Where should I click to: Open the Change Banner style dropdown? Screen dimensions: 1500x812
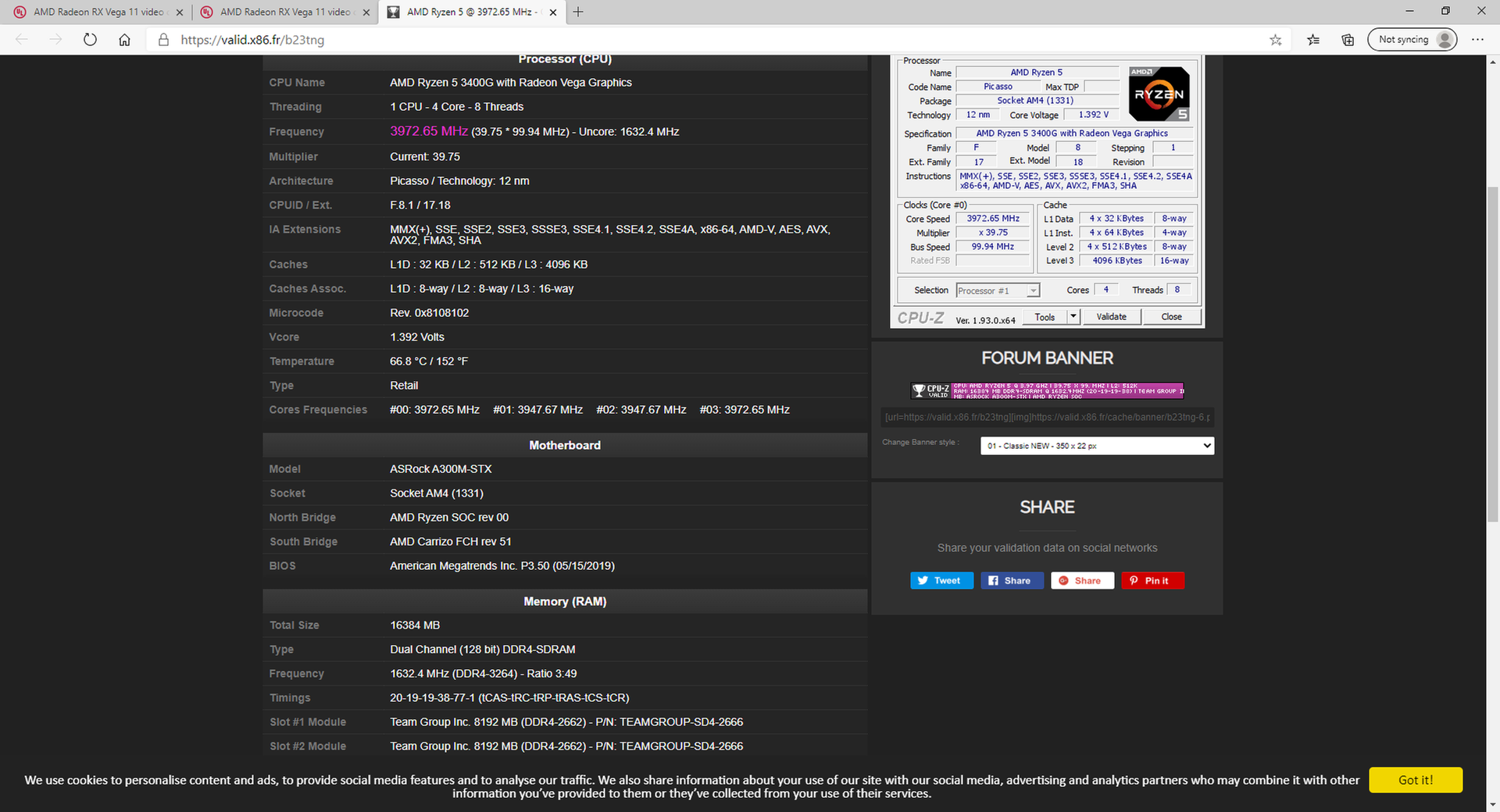click(x=1097, y=446)
